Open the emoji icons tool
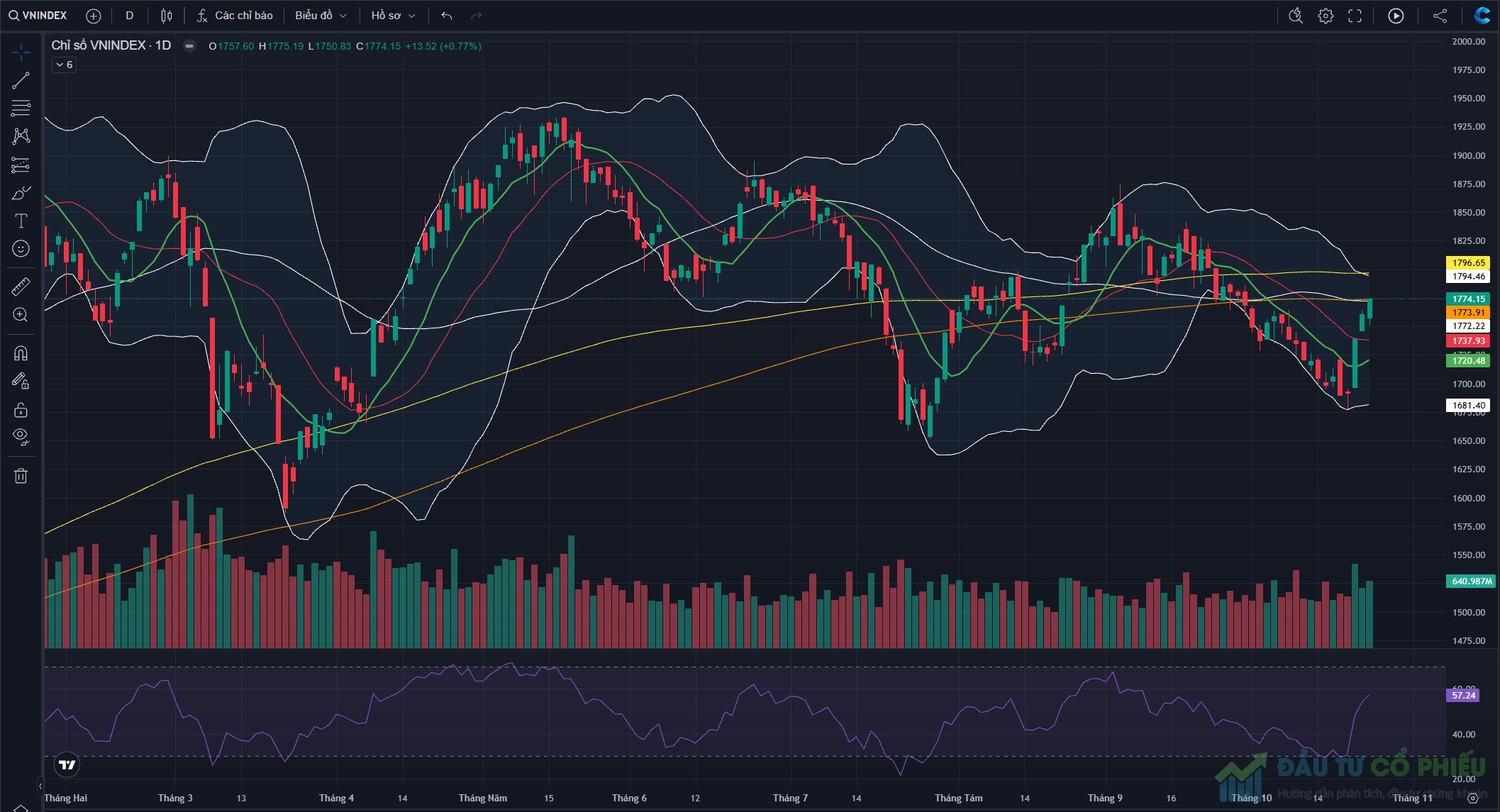The width and height of the screenshot is (1500, 812). click(x=21, y=248)
